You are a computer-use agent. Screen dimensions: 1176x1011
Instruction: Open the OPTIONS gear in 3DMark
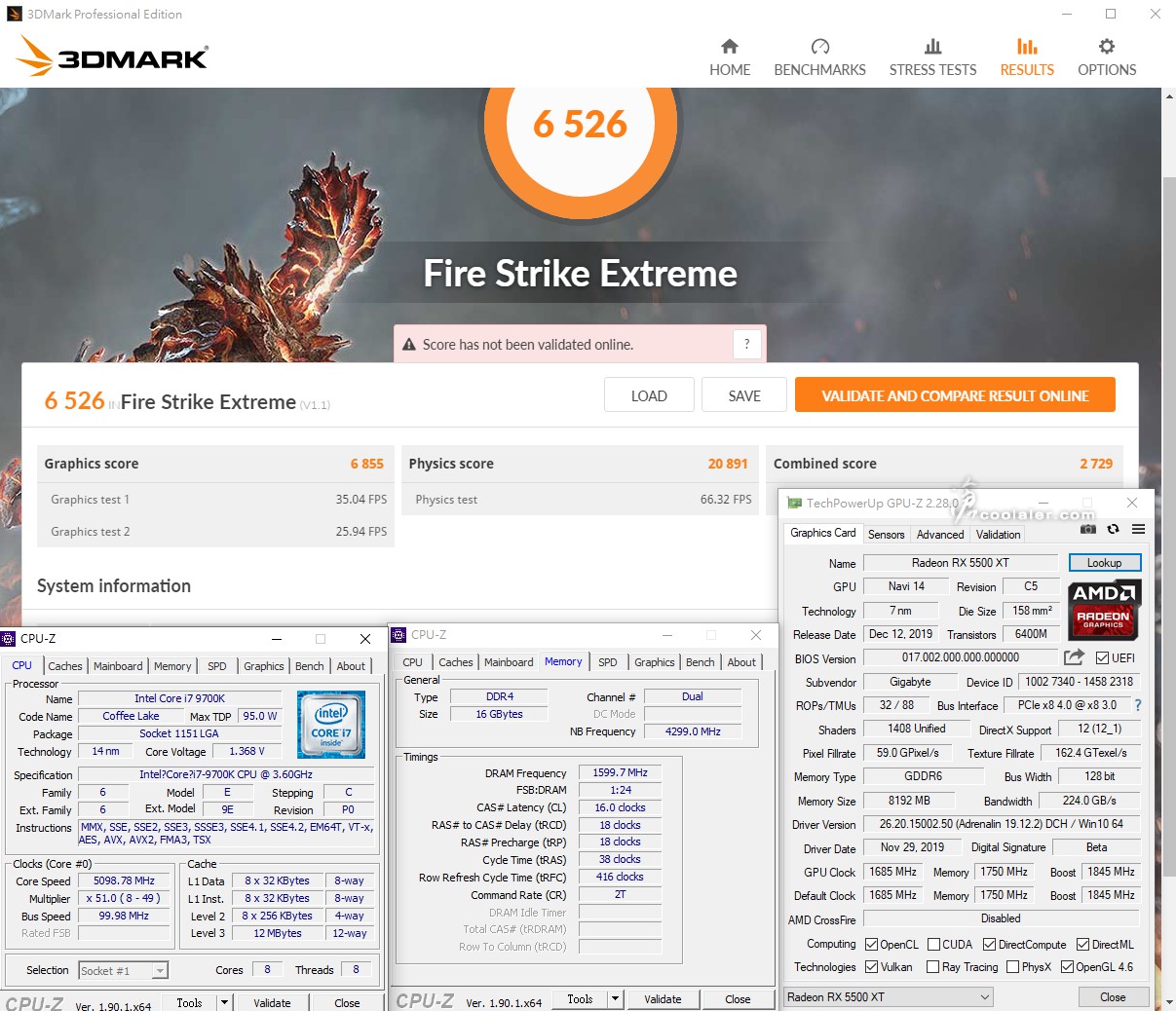tap(1107, 57)
